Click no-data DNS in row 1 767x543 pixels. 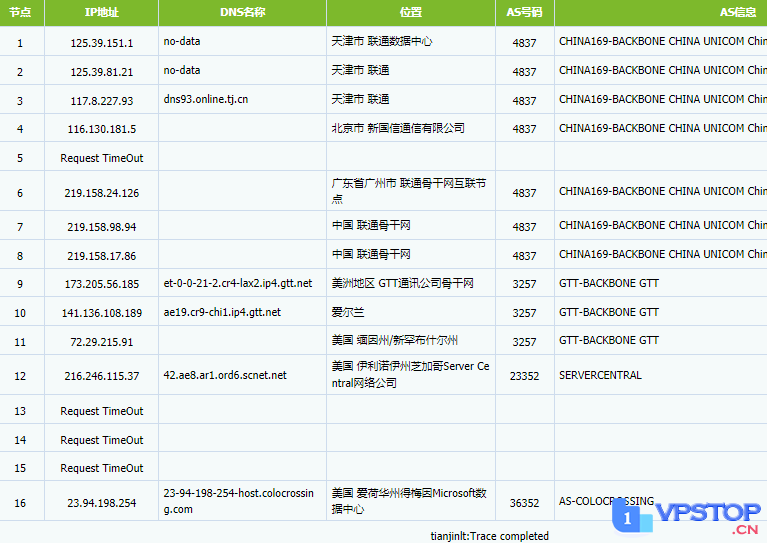[x=182, y=41]
